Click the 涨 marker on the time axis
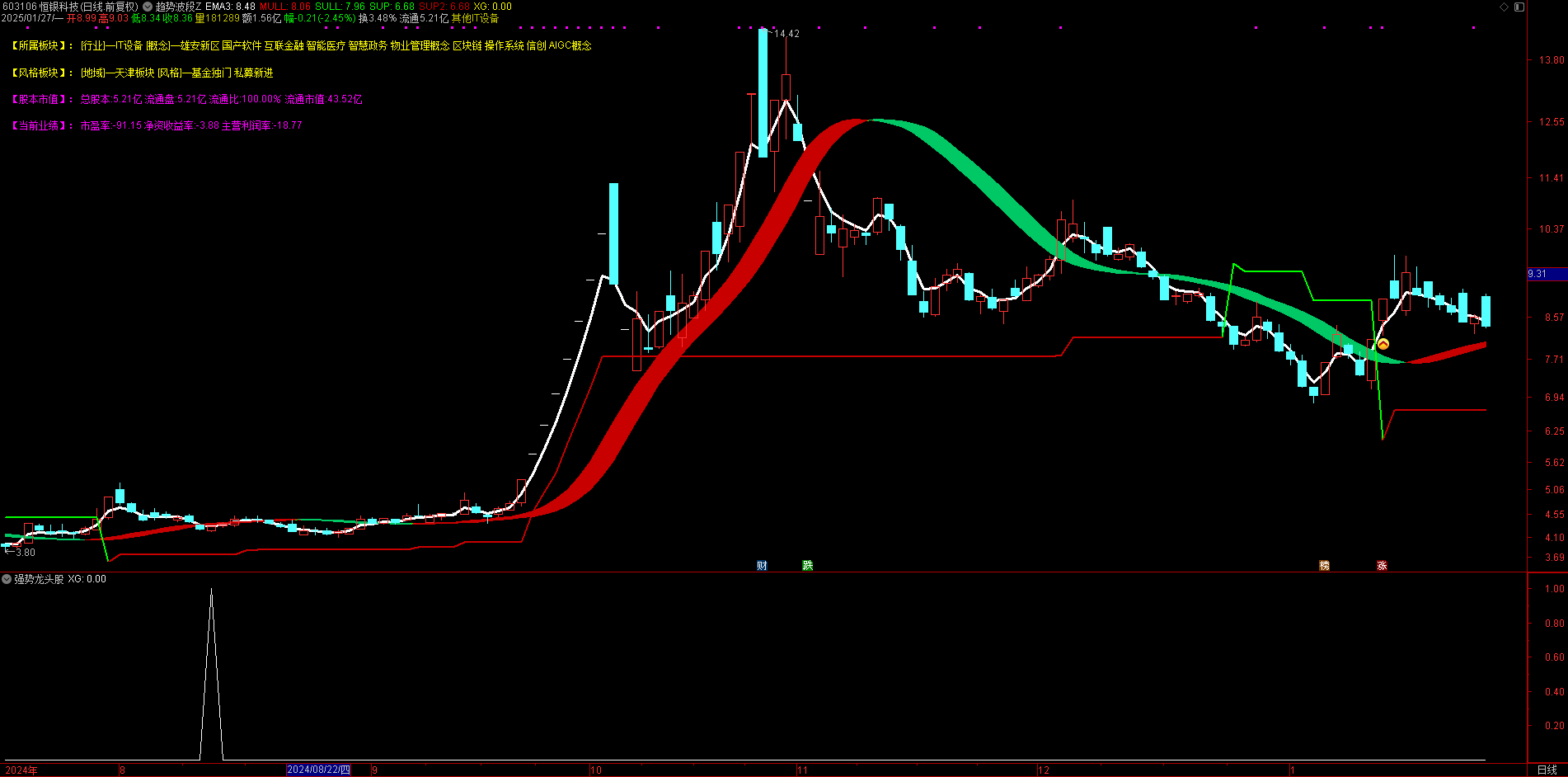 (x=1382, y=565)
